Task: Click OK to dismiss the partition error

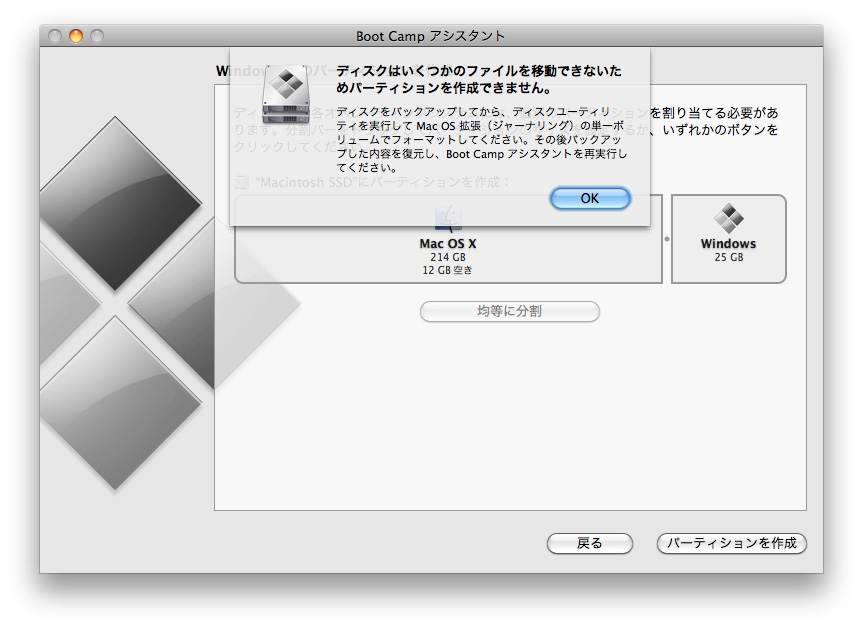Action: point(590,198)
